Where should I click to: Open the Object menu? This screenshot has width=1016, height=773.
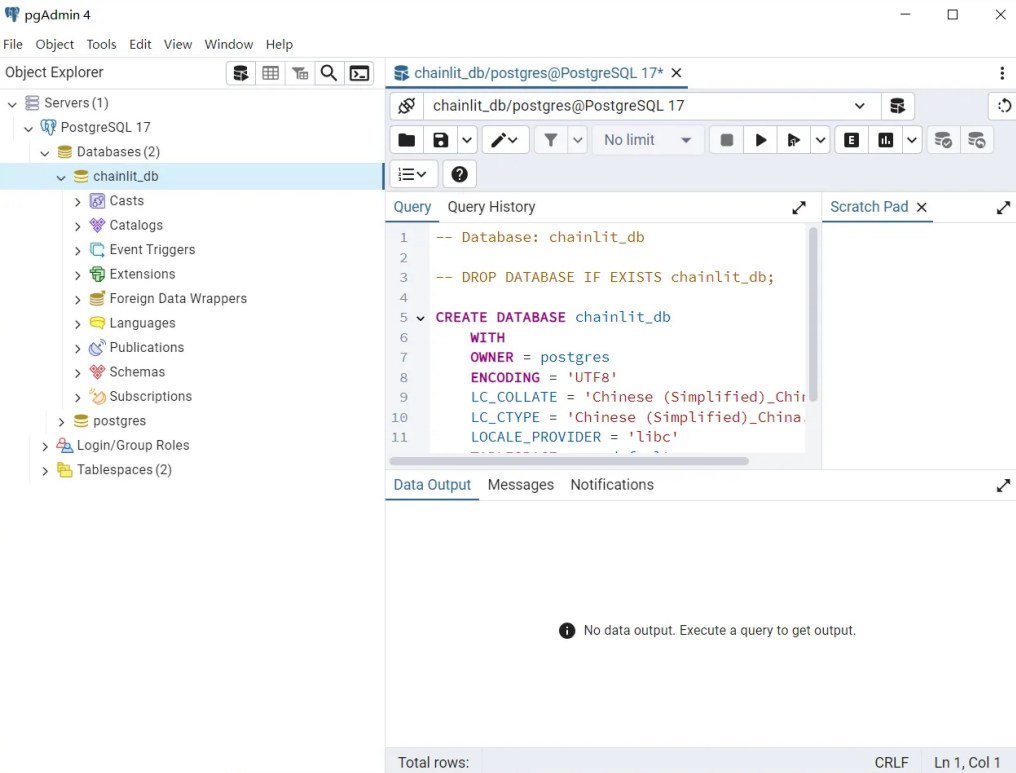[54, 44]
